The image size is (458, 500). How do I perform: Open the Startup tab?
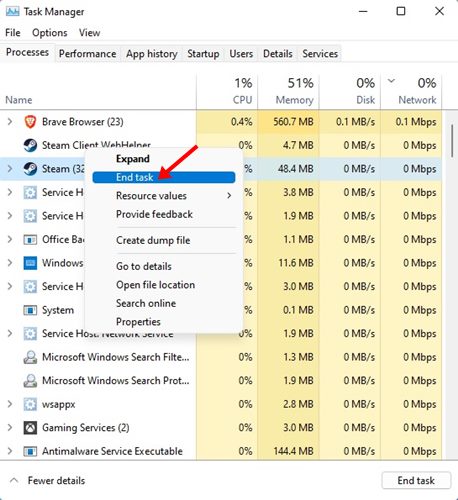(203, 54)
